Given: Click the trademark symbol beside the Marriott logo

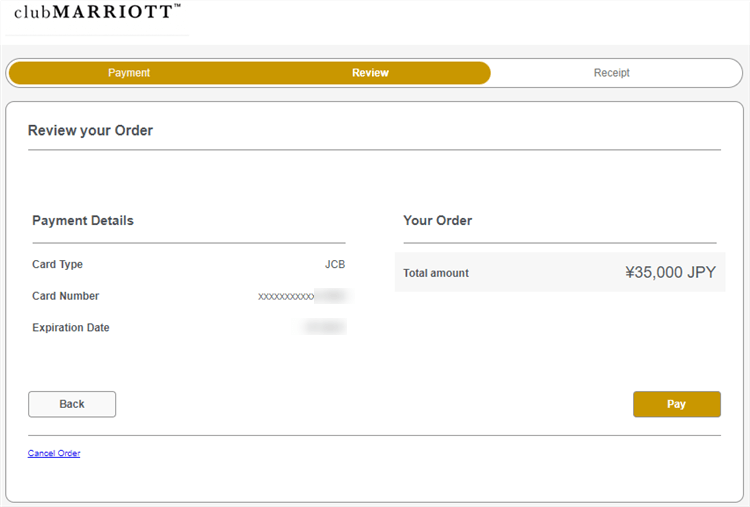Looking at the screenshot, I should click(x=177, y=6).
